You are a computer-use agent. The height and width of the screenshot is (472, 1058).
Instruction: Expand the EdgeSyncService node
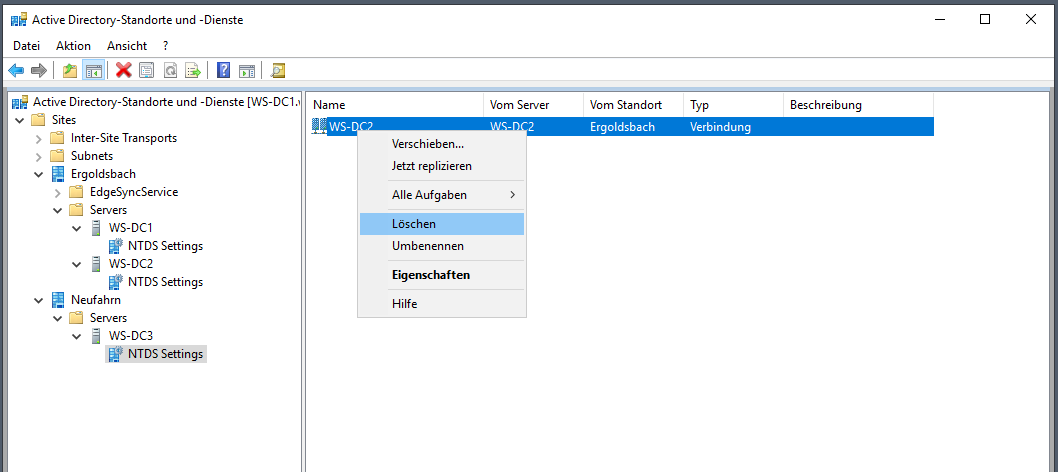[x=57, y=192]
